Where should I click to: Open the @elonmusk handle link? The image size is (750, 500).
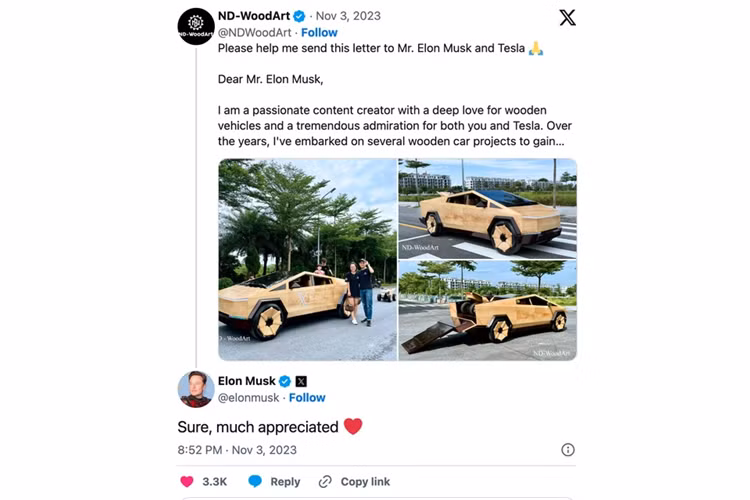click(x=248, y=398)
